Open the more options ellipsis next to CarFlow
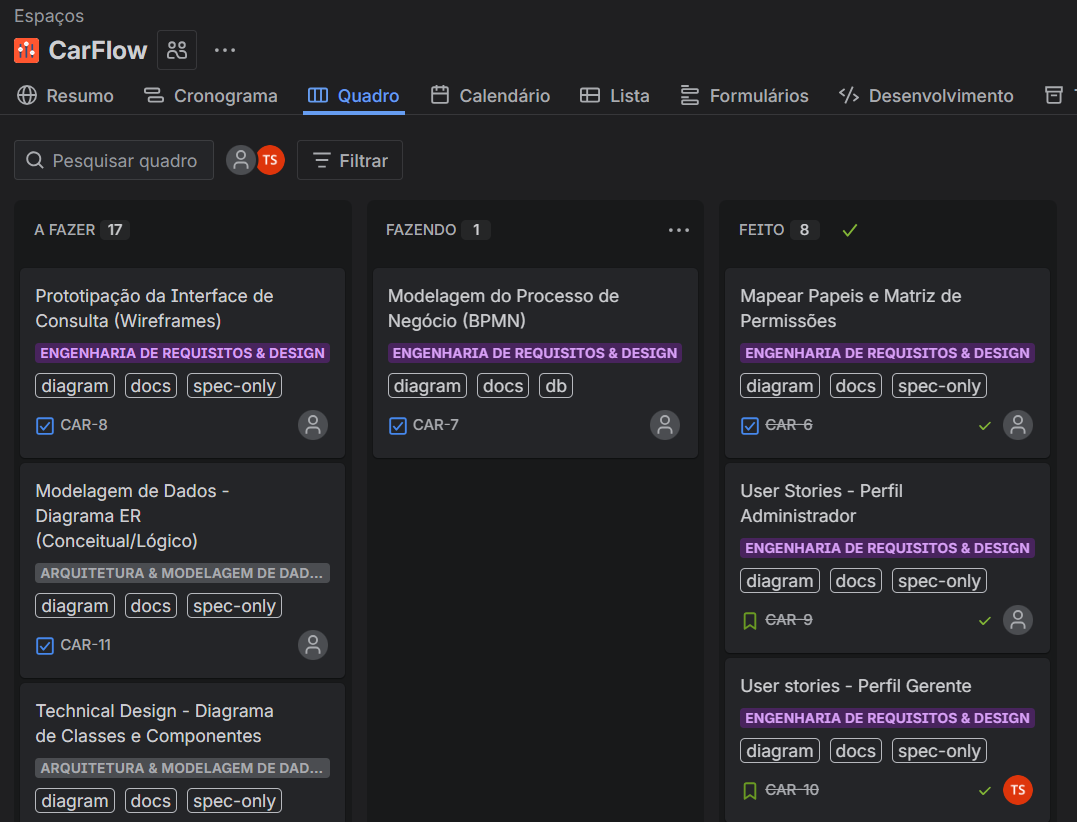The width and height of the screenshot is (1077, 822). [225, 50]
